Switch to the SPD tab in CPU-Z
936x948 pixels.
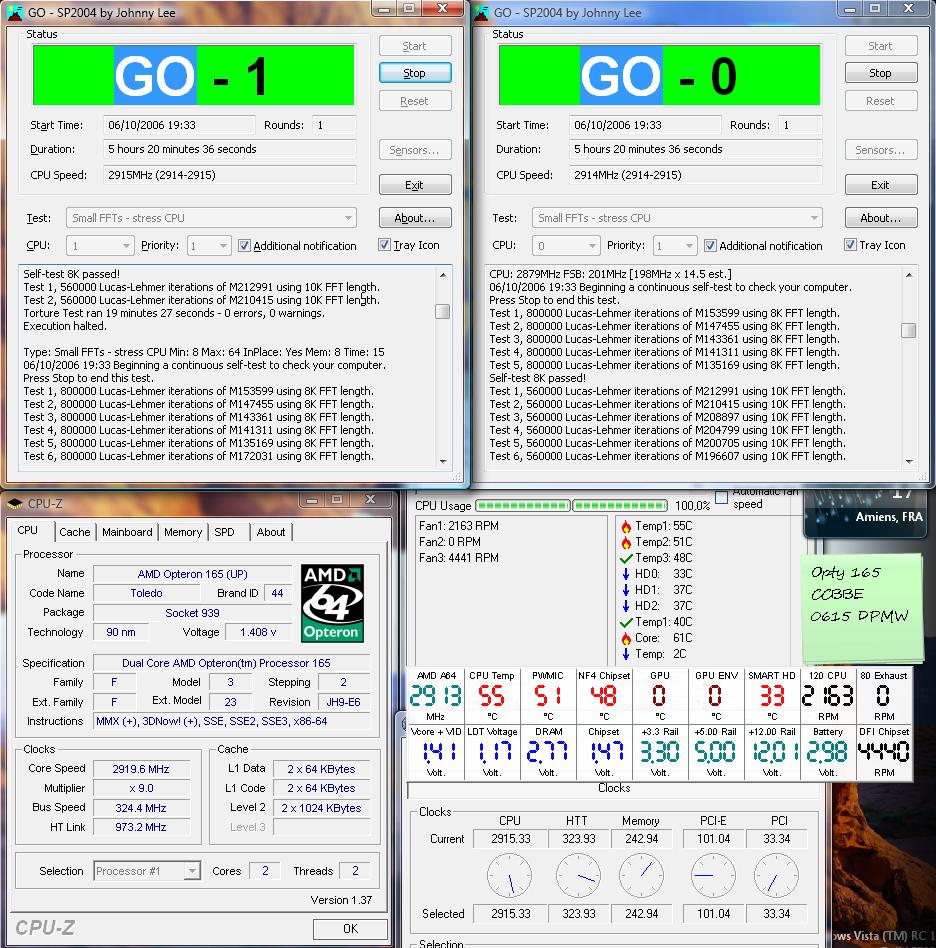[224, 532]
